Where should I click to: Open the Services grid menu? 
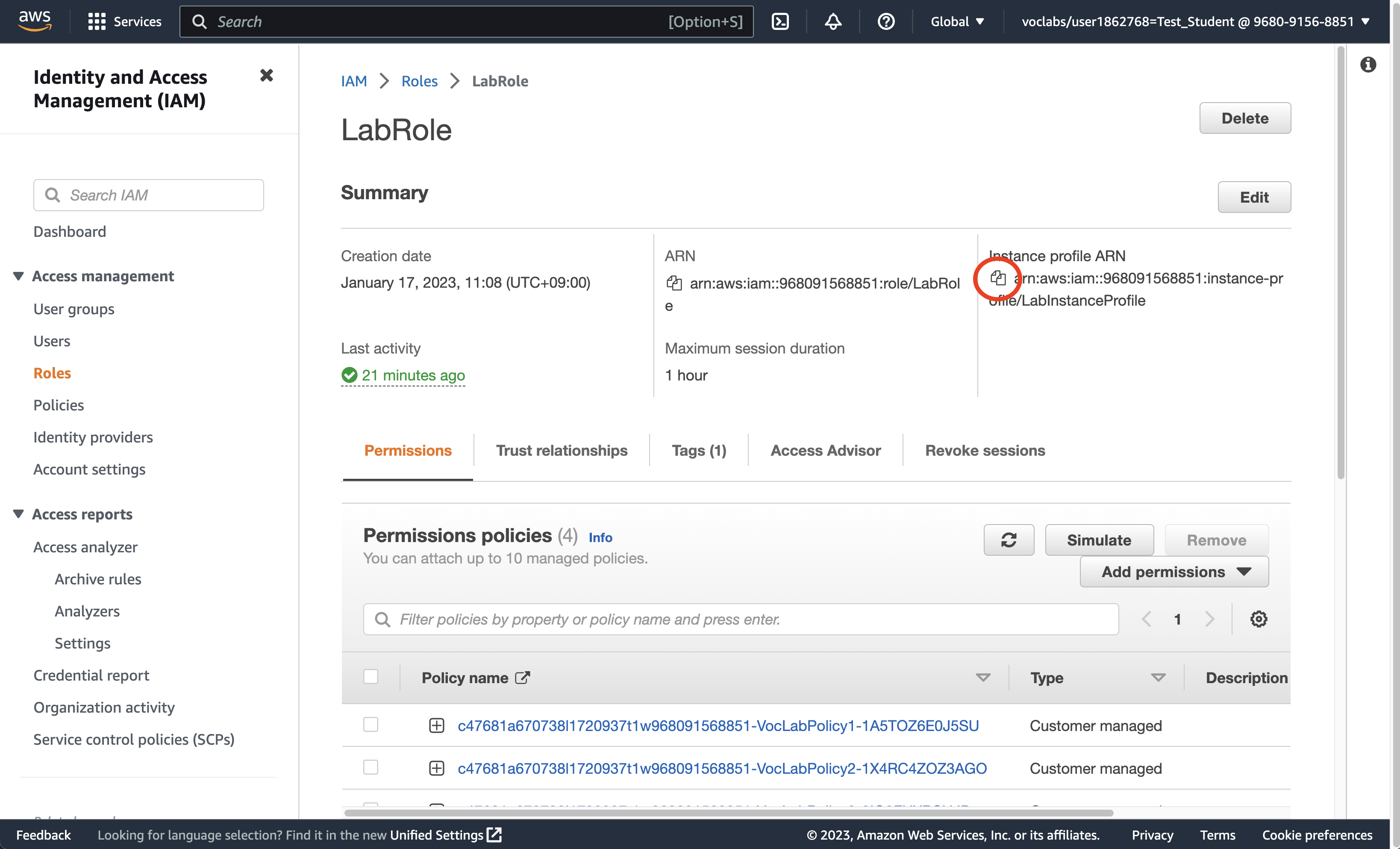click(x=97, y=22)
